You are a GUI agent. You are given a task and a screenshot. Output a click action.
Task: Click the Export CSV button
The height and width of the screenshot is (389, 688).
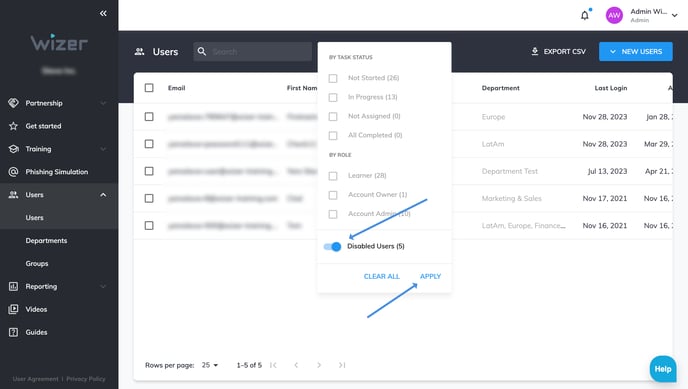pos(559,51)
